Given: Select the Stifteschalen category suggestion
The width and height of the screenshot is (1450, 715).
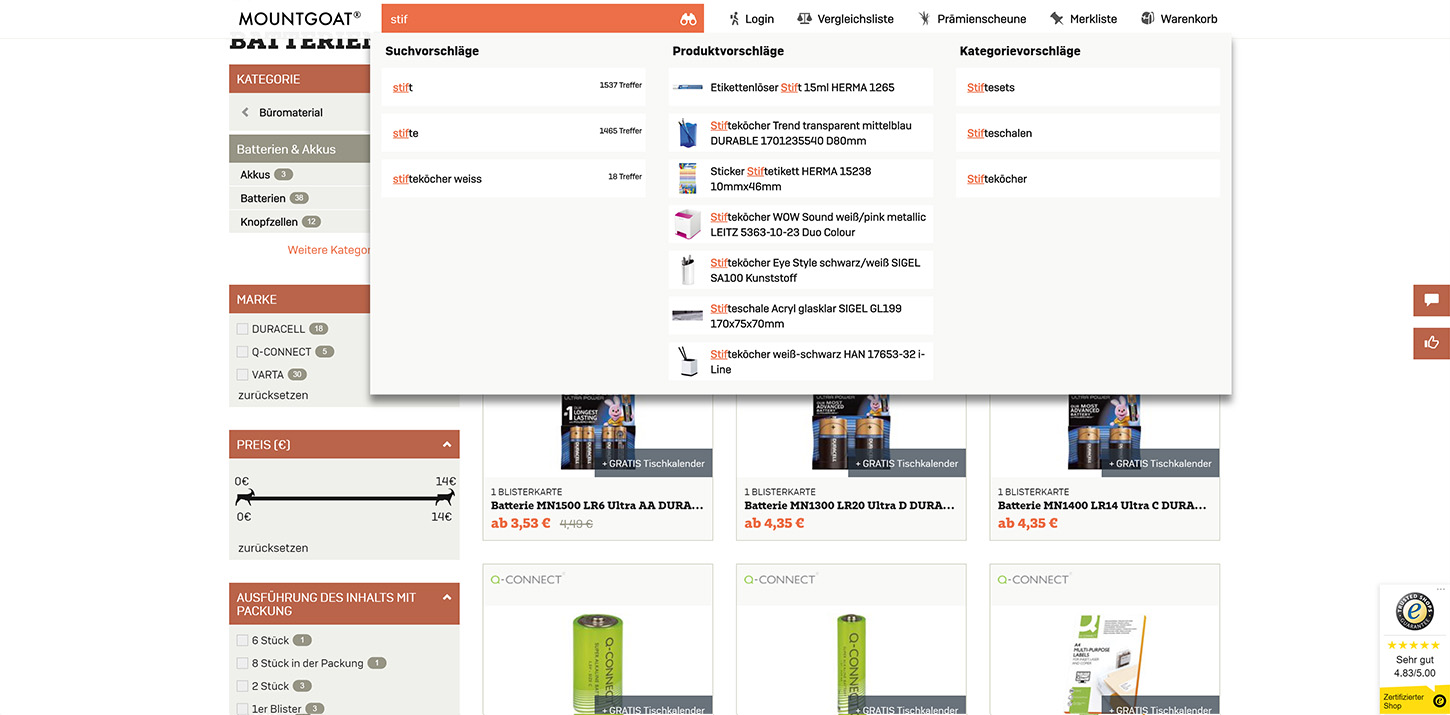Looking at the screenshot, I should [x=1088, y=133].
